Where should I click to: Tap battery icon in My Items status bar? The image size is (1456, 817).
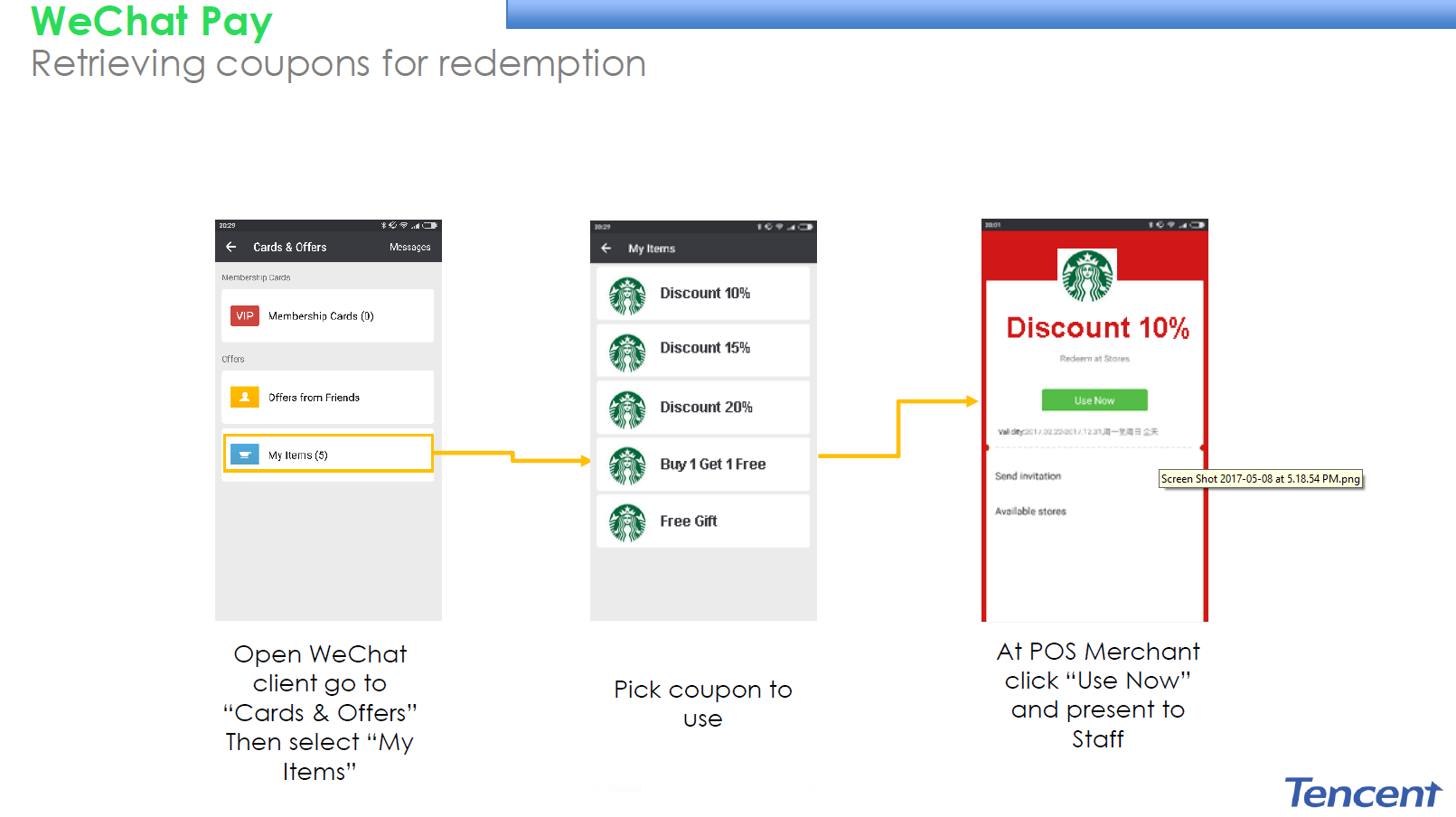tap(805, 227)
